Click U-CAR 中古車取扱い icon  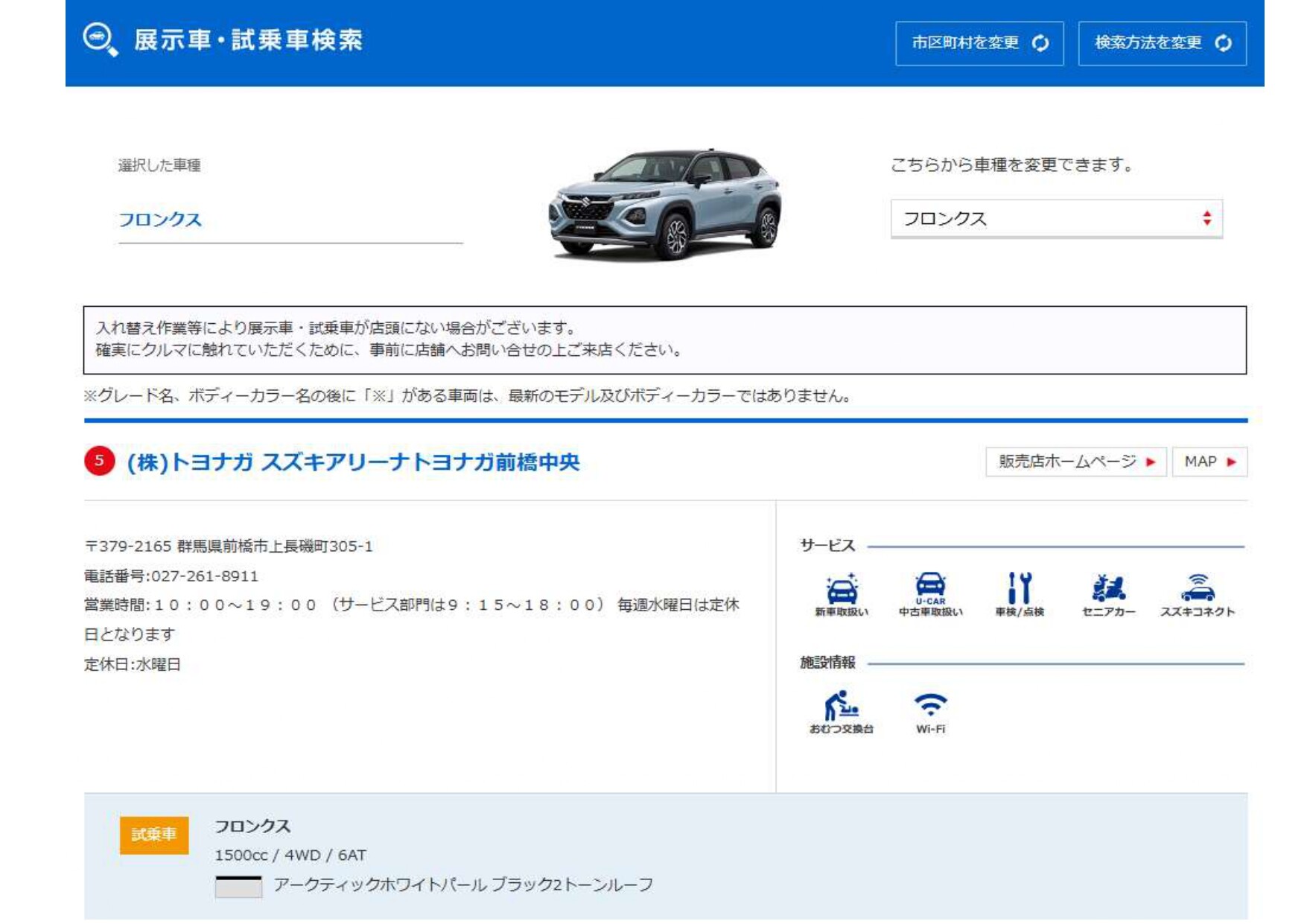click(x=930, y=594)
